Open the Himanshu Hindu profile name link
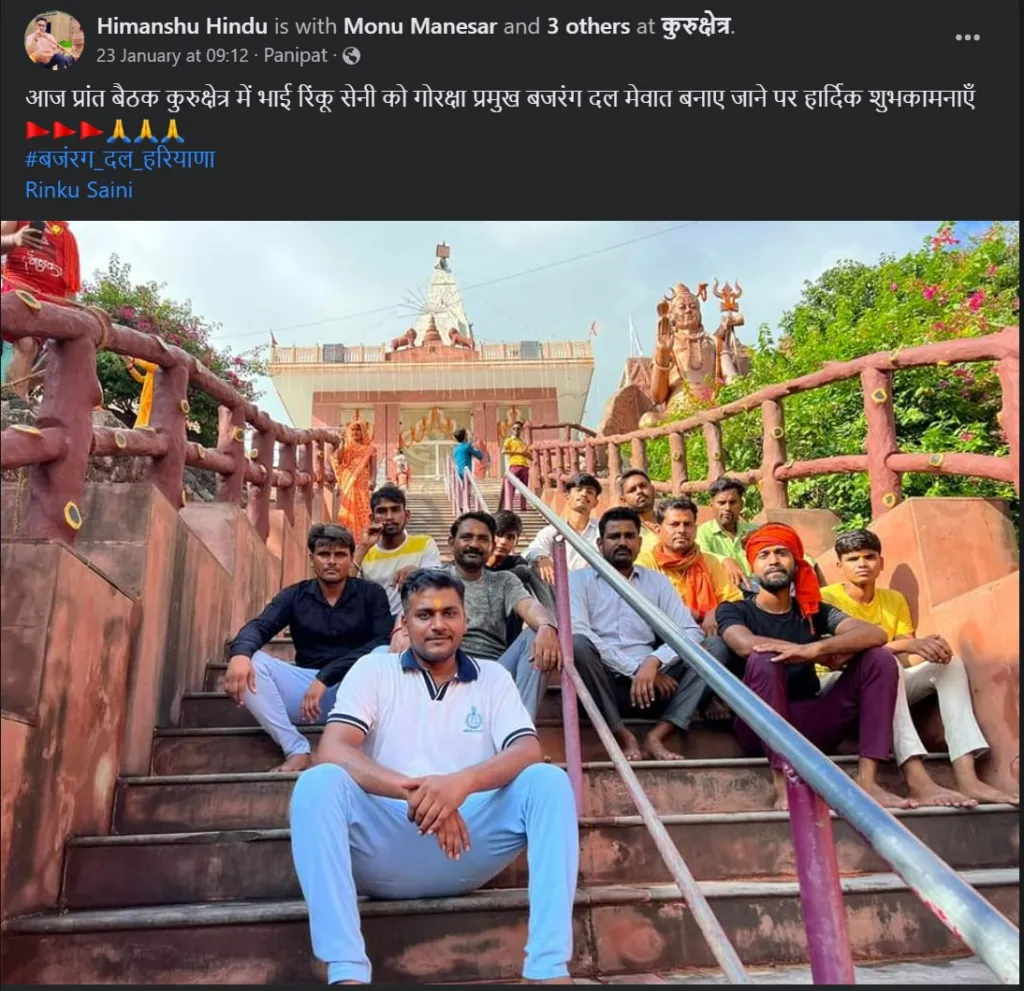Image resolution: width=1024 pixels, height=991 pixels. tap(182, 27)
